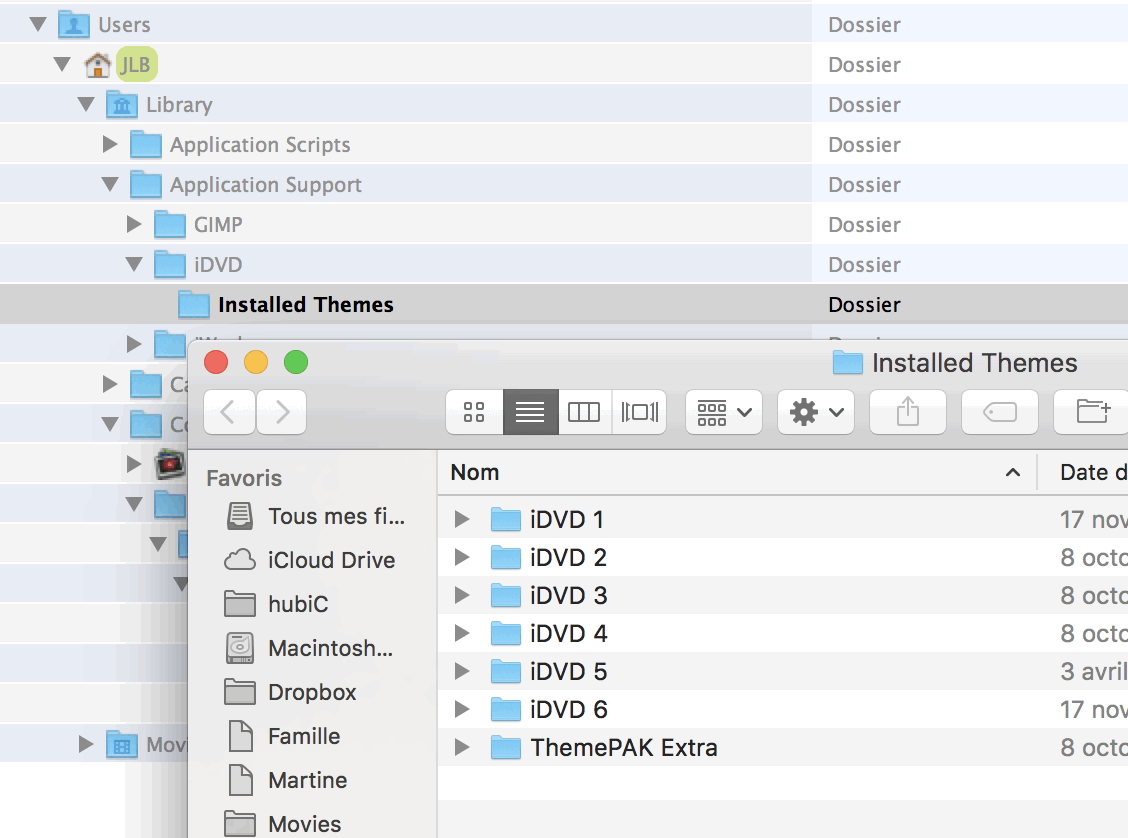The height and width of the screenshot is (838, 1128).
Task: Open Famille in the sidebar
Action: tap(283, 737)
